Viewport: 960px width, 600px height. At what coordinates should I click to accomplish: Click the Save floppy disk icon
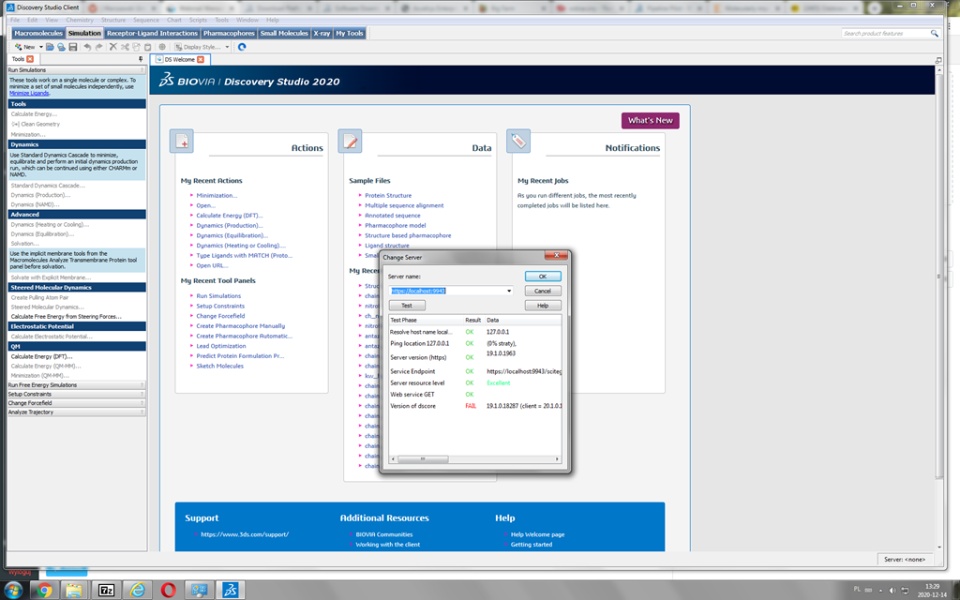(x=73, y=47)
